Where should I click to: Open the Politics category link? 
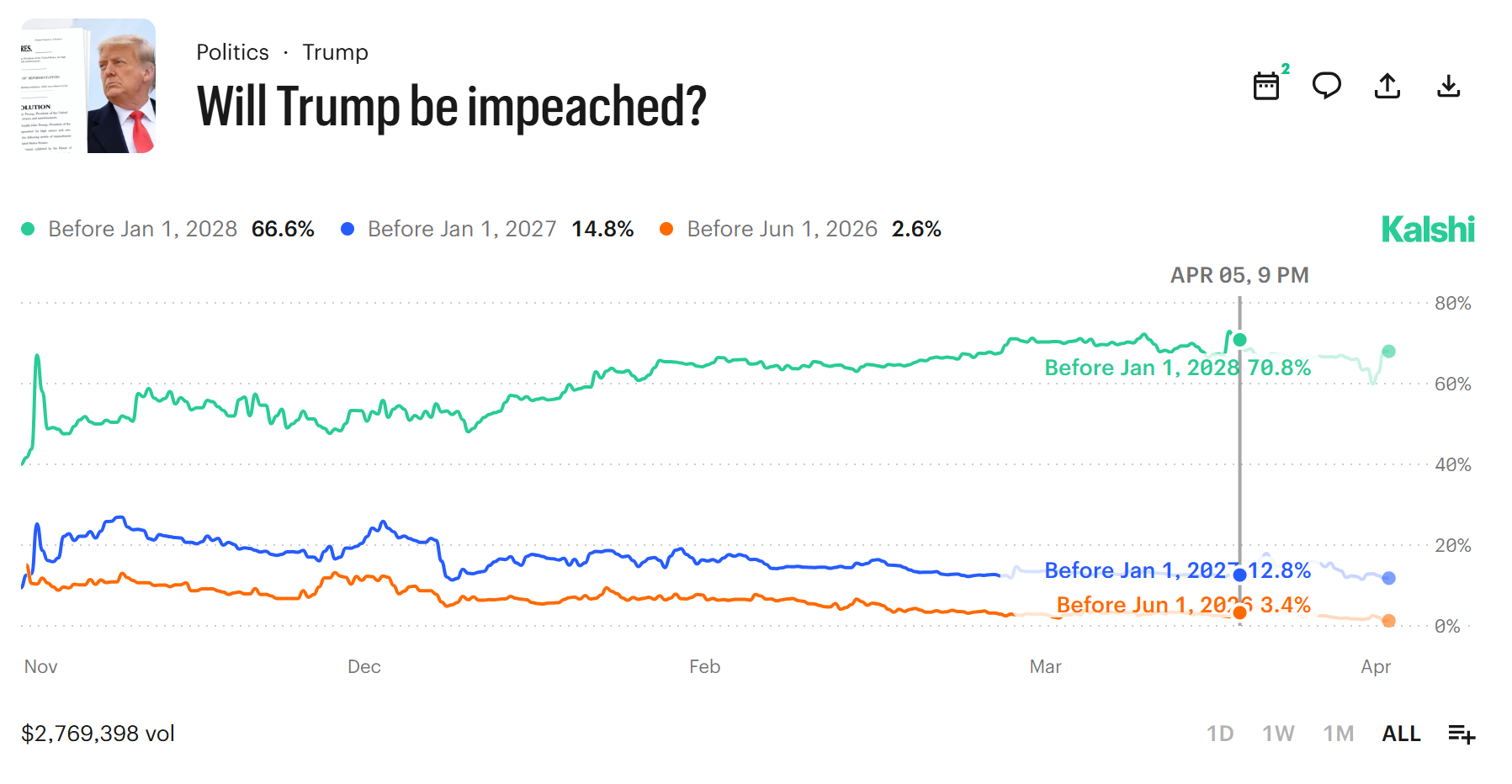232,51
